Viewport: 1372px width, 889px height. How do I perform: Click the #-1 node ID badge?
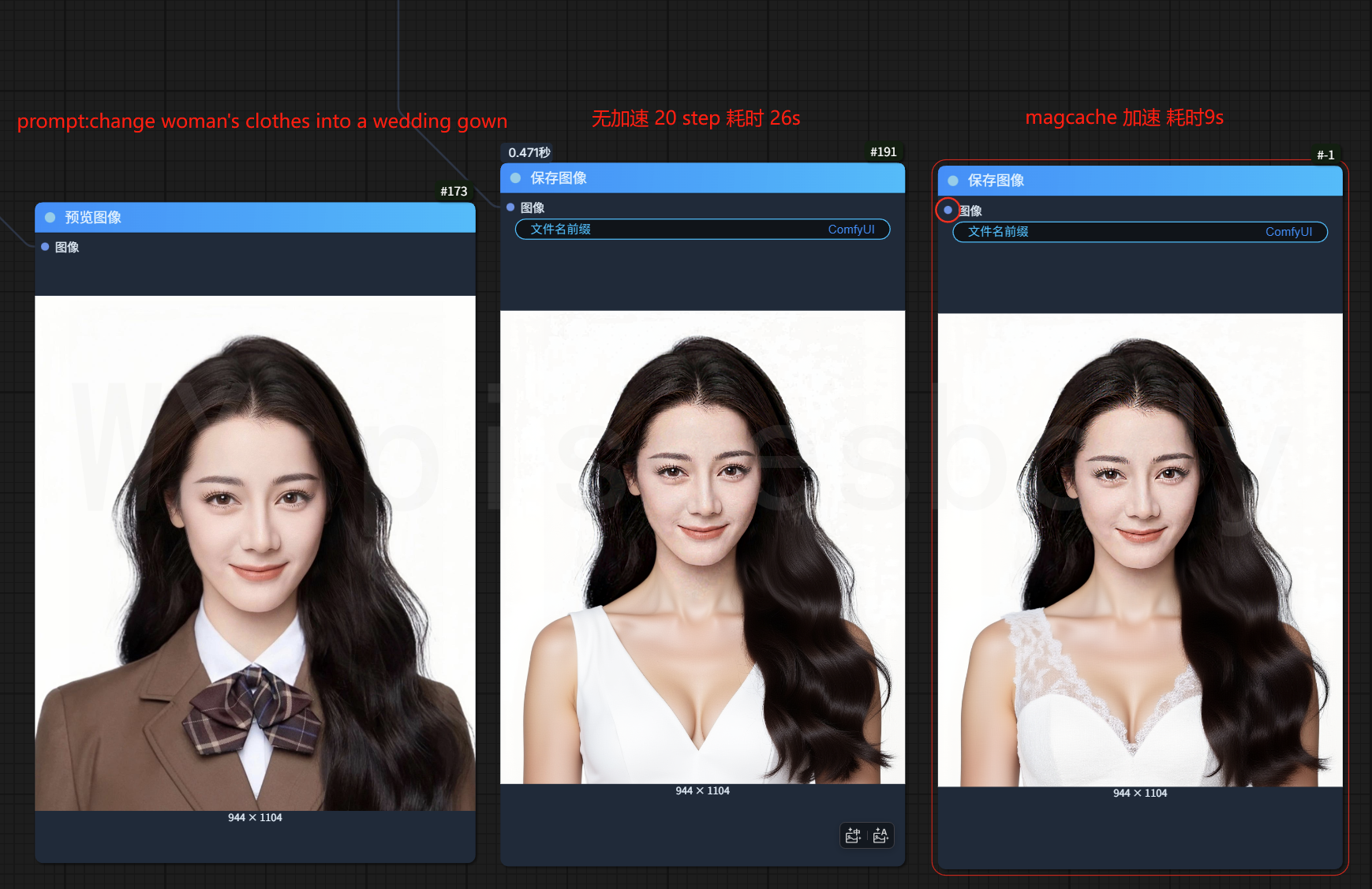tap(1325, 155)
